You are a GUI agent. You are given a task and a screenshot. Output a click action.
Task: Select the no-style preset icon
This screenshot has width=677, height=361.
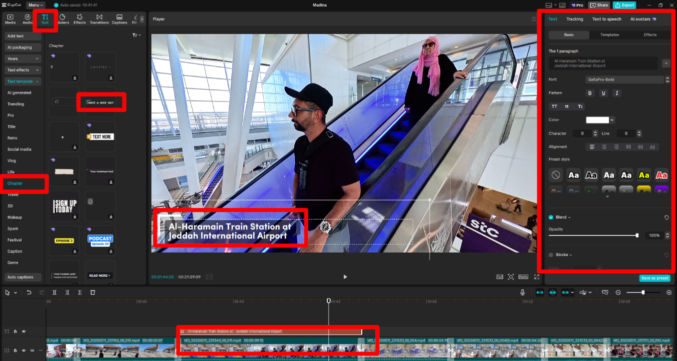coord(556,175)
